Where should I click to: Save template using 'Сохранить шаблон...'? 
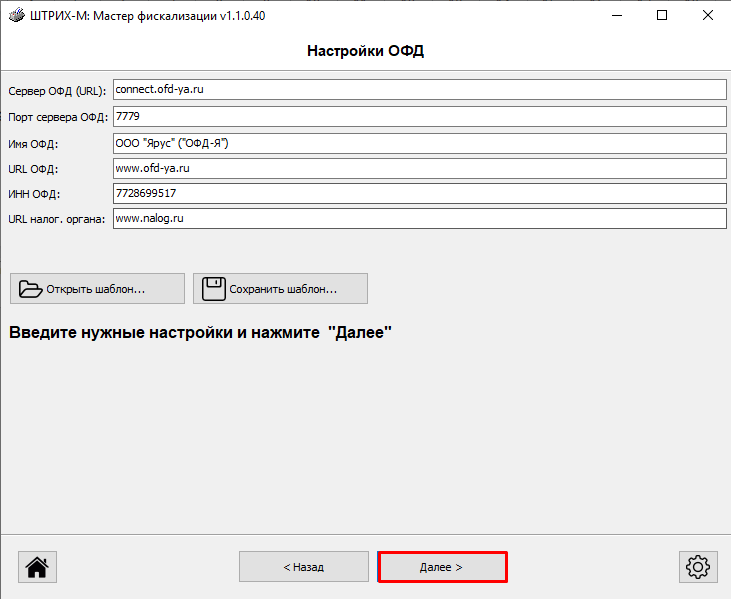pyautogui.click(x=280, y=289)
